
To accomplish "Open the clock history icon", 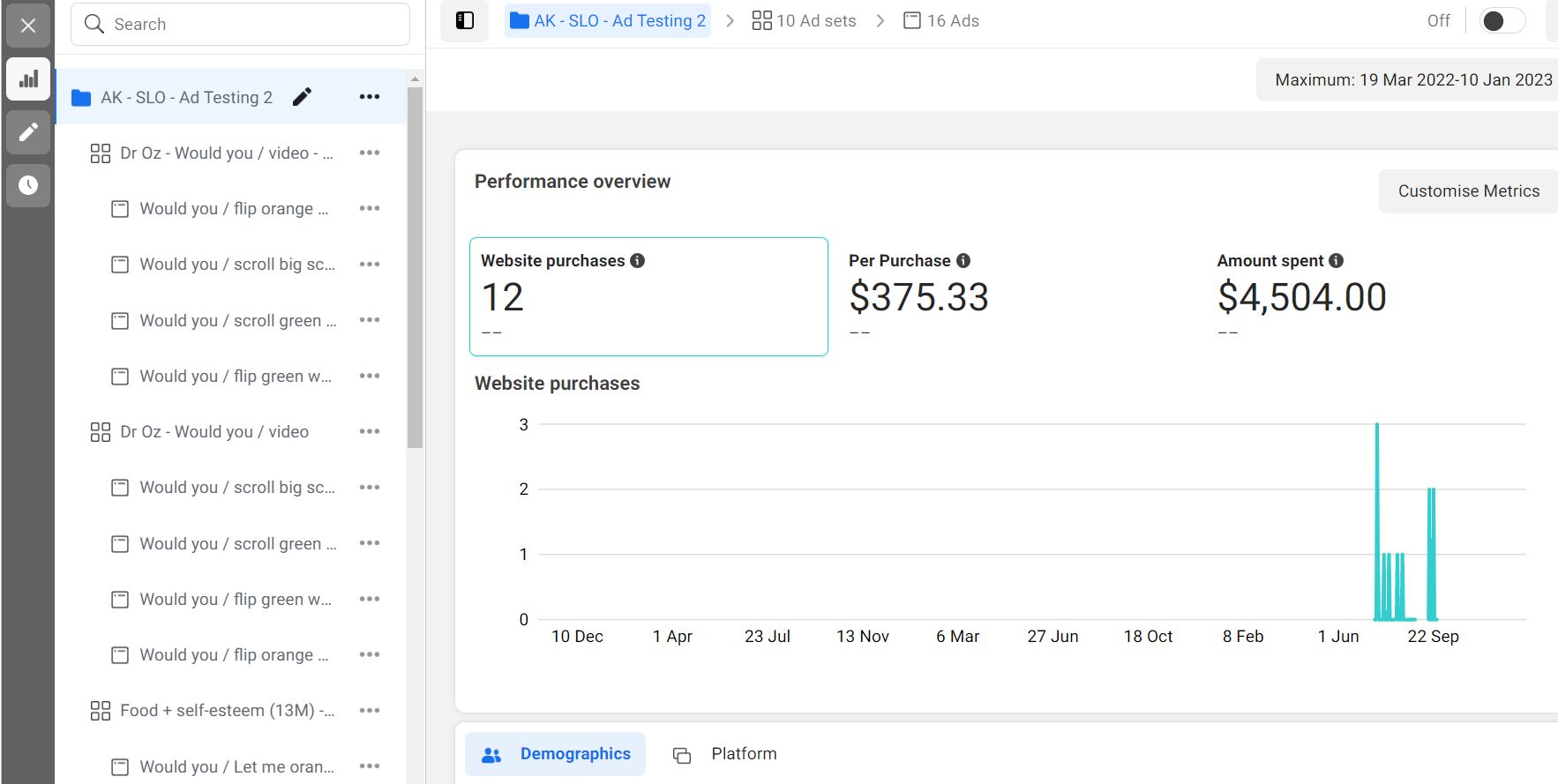I will pyautogui.click(x=28, y=185).
